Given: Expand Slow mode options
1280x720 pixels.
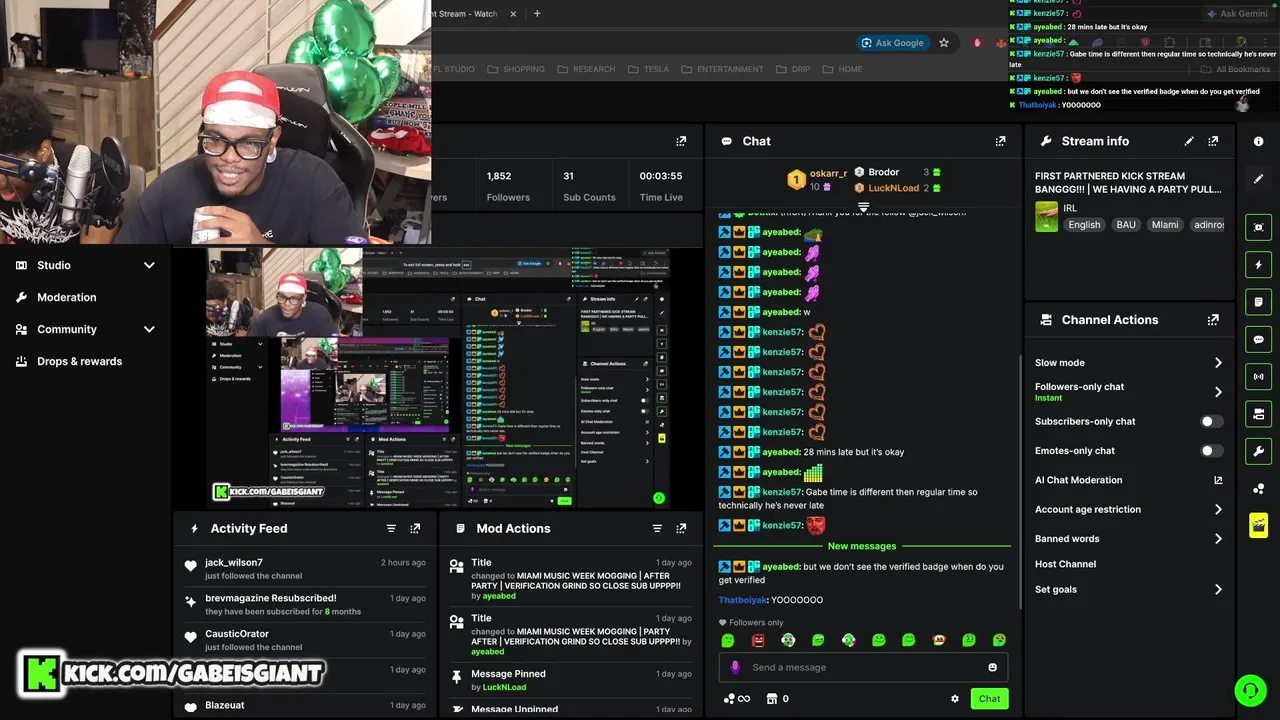Looking at the screenshot, I should click(1218, 363).
